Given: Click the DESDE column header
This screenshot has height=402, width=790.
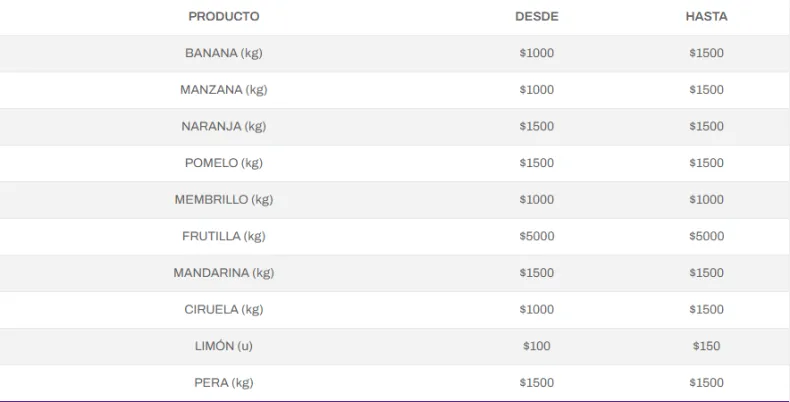Looking at the screenshot, I should (536, 17).
